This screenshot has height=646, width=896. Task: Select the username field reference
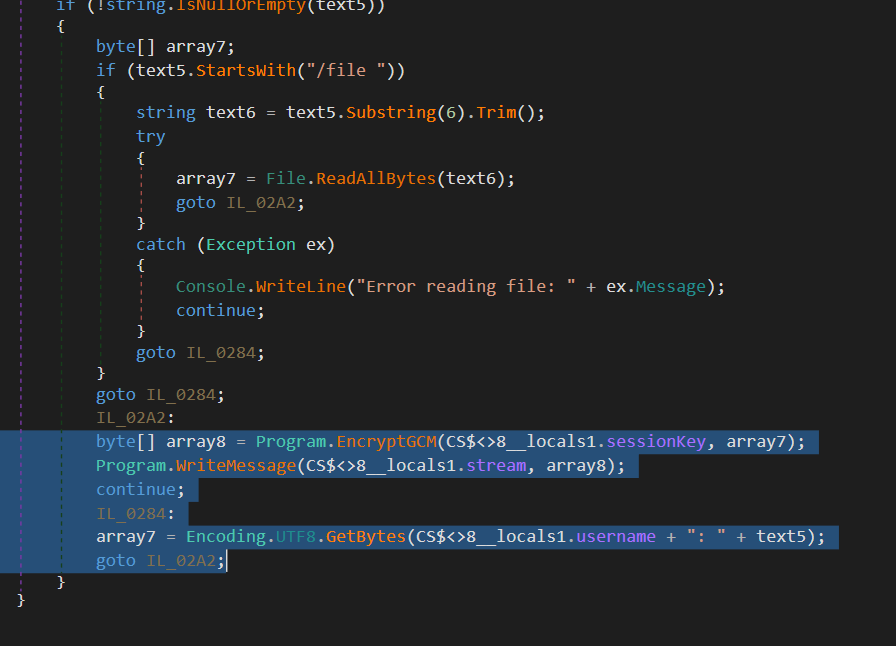pos(616,536)
